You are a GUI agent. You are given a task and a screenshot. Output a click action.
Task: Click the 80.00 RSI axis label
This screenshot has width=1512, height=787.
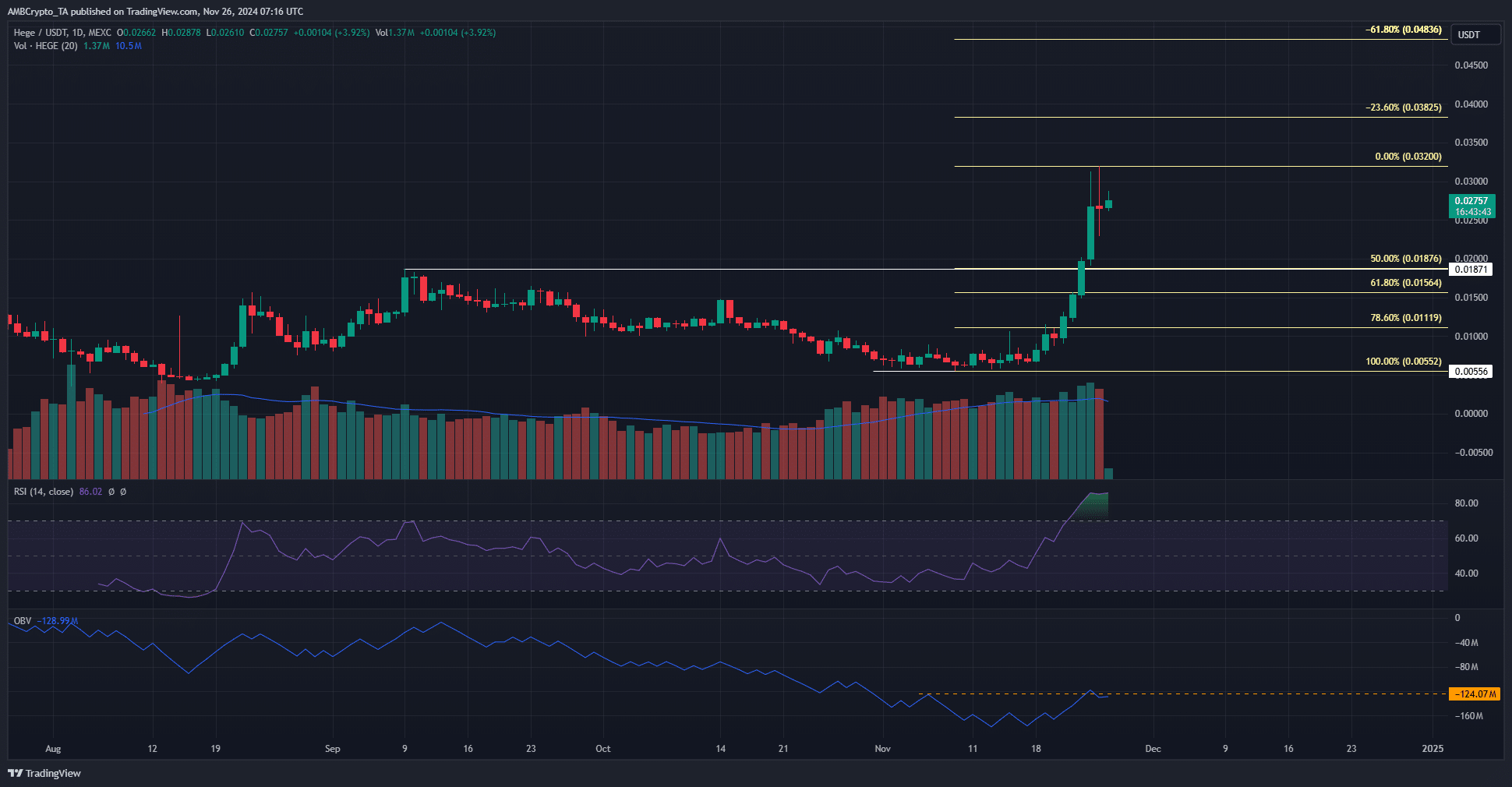tap(1466, 503)
